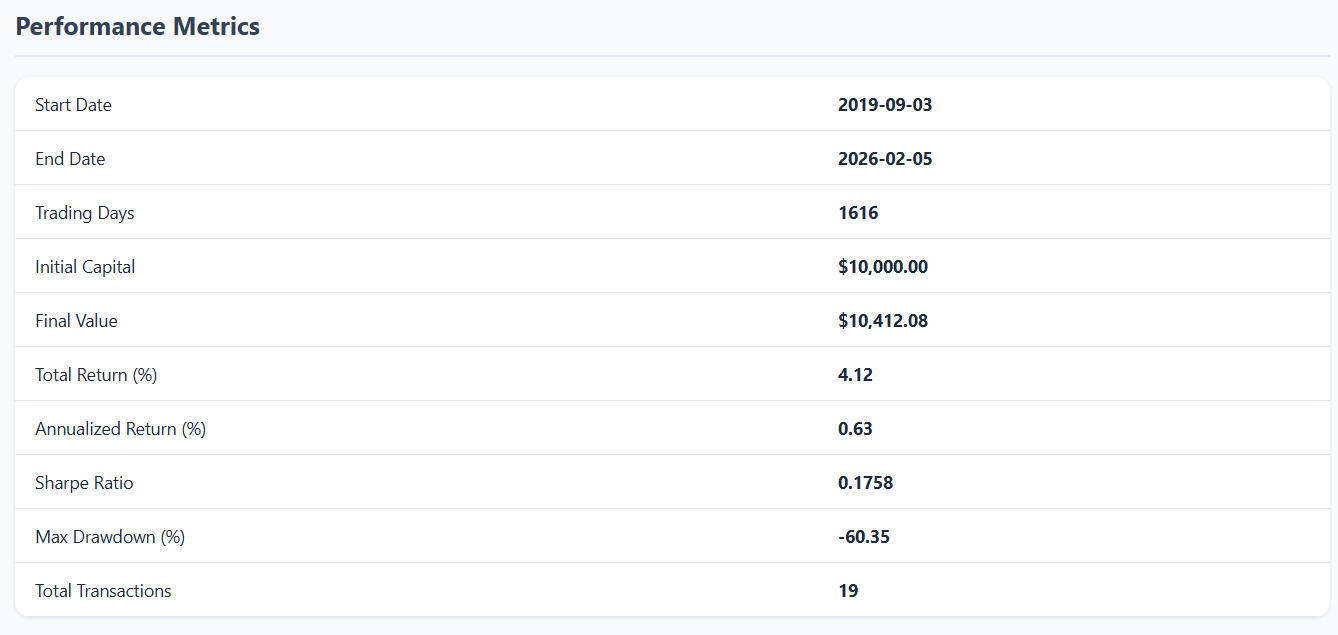Select the Trading Days label
This screenshot has width=1338, height=635.
point(84,213)
